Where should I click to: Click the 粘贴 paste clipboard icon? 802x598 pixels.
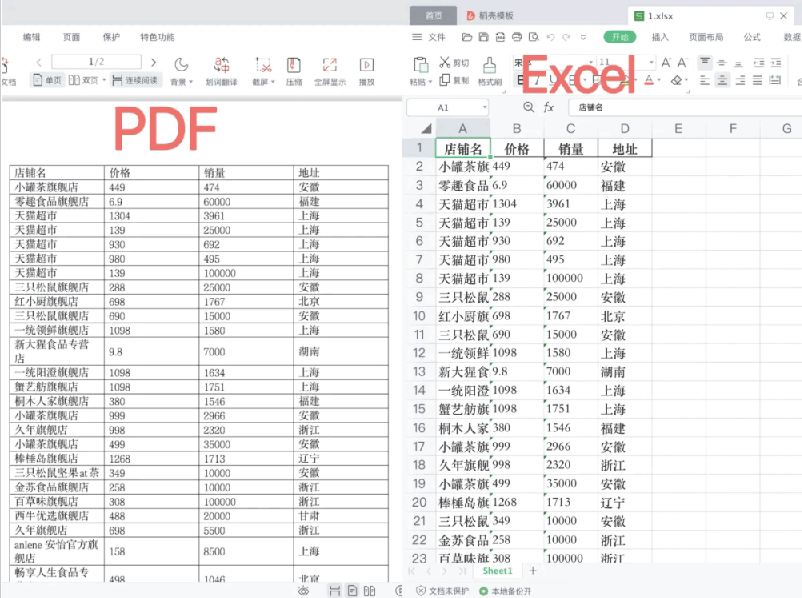[x=420, y=65]
